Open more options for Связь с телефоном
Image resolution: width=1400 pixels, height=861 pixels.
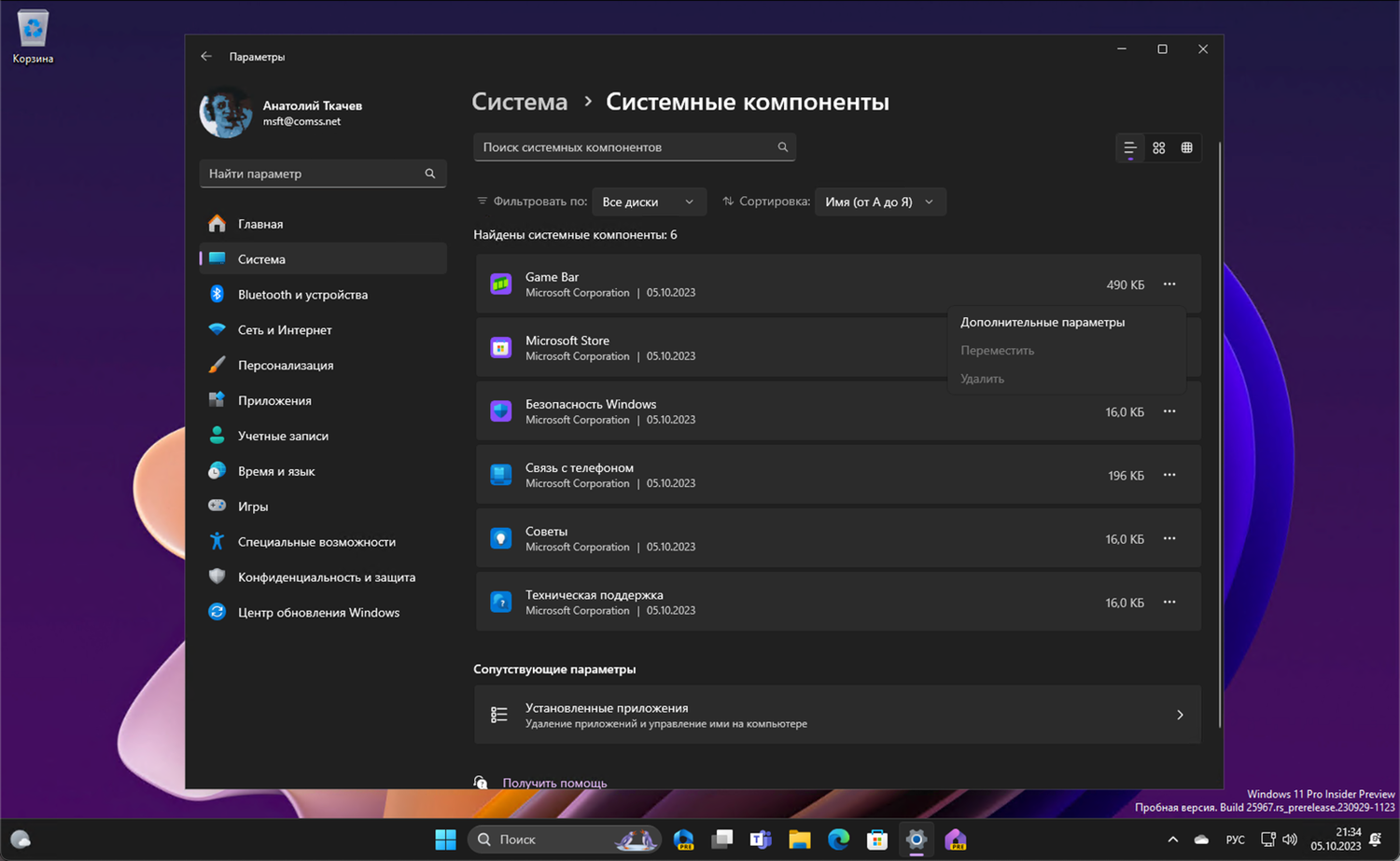[x=1169, y=475]
